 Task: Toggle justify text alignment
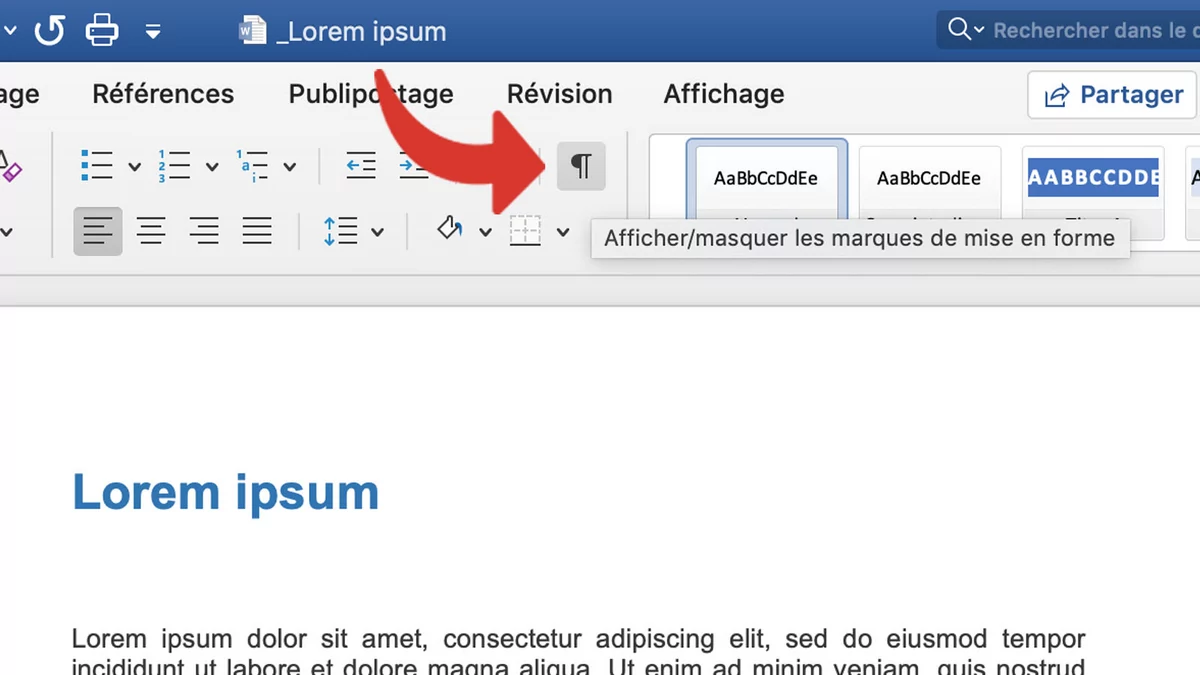click(x=257, y=232)
